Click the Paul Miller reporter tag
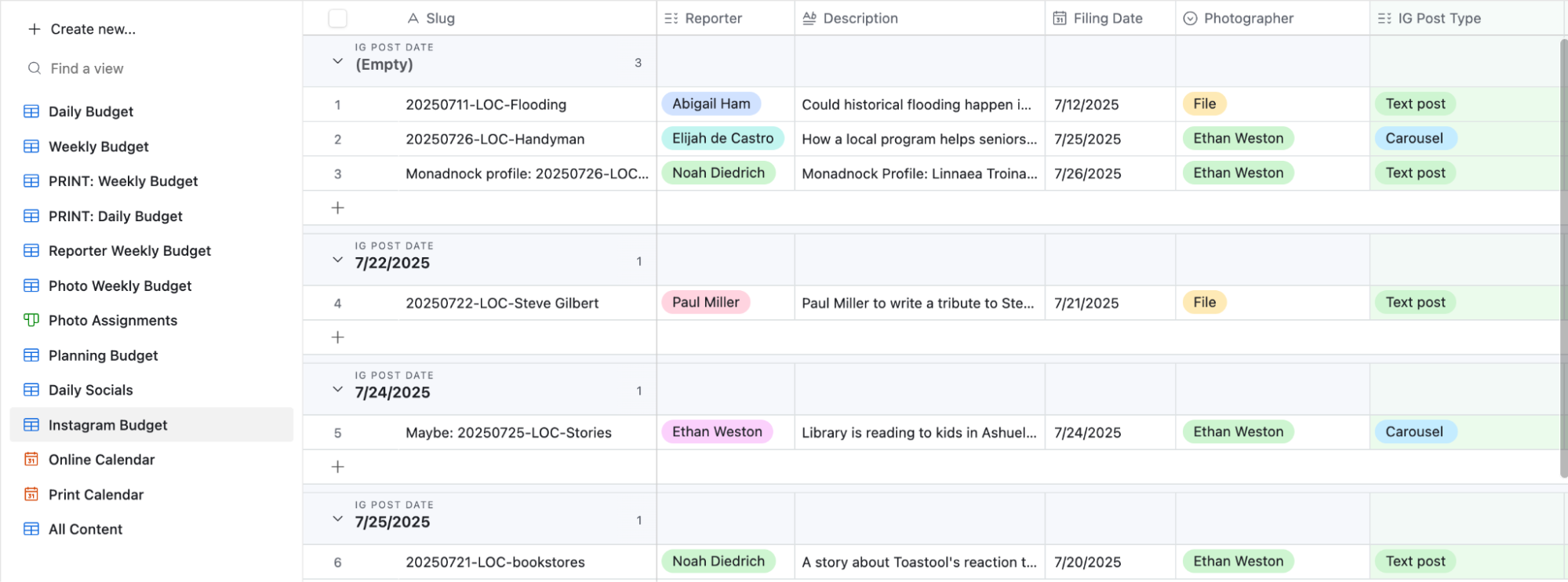 (x=706, y=302)
